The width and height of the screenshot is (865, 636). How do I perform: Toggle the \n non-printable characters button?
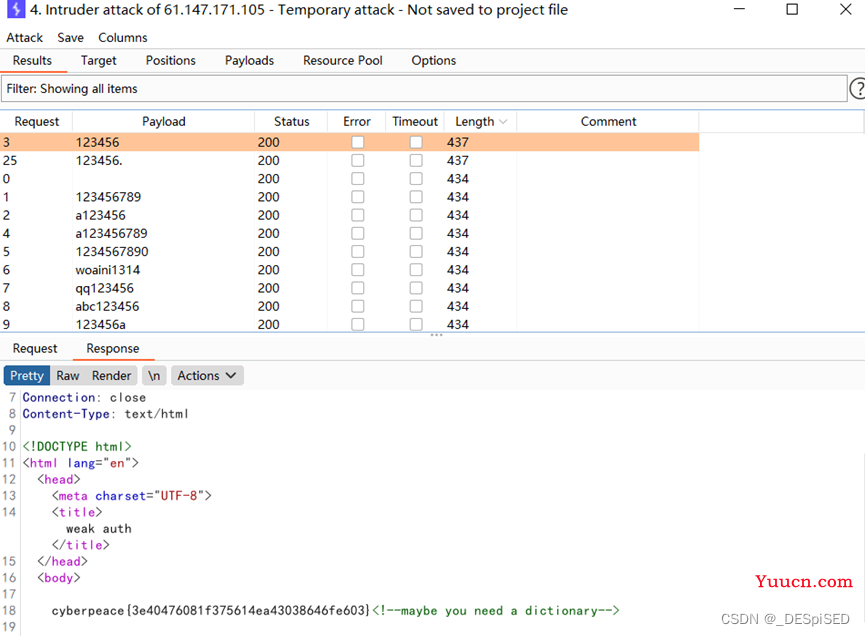tap(154, 376)
